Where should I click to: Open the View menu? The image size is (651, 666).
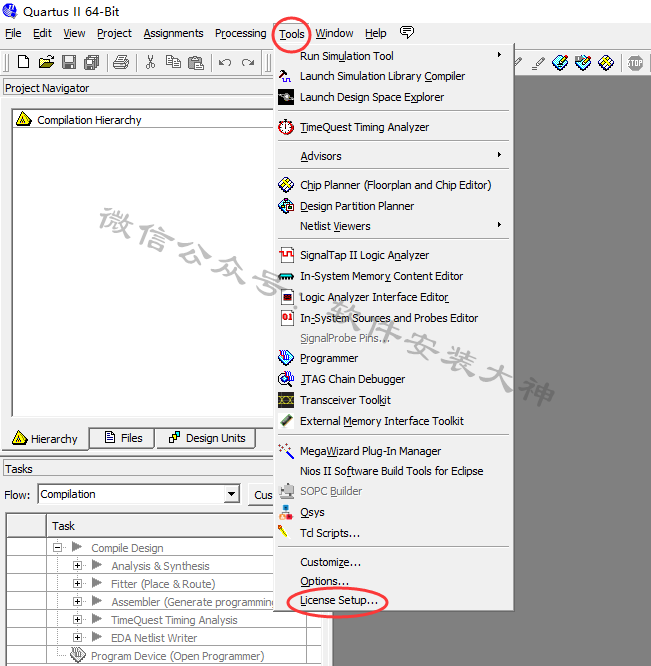[74, 33]
